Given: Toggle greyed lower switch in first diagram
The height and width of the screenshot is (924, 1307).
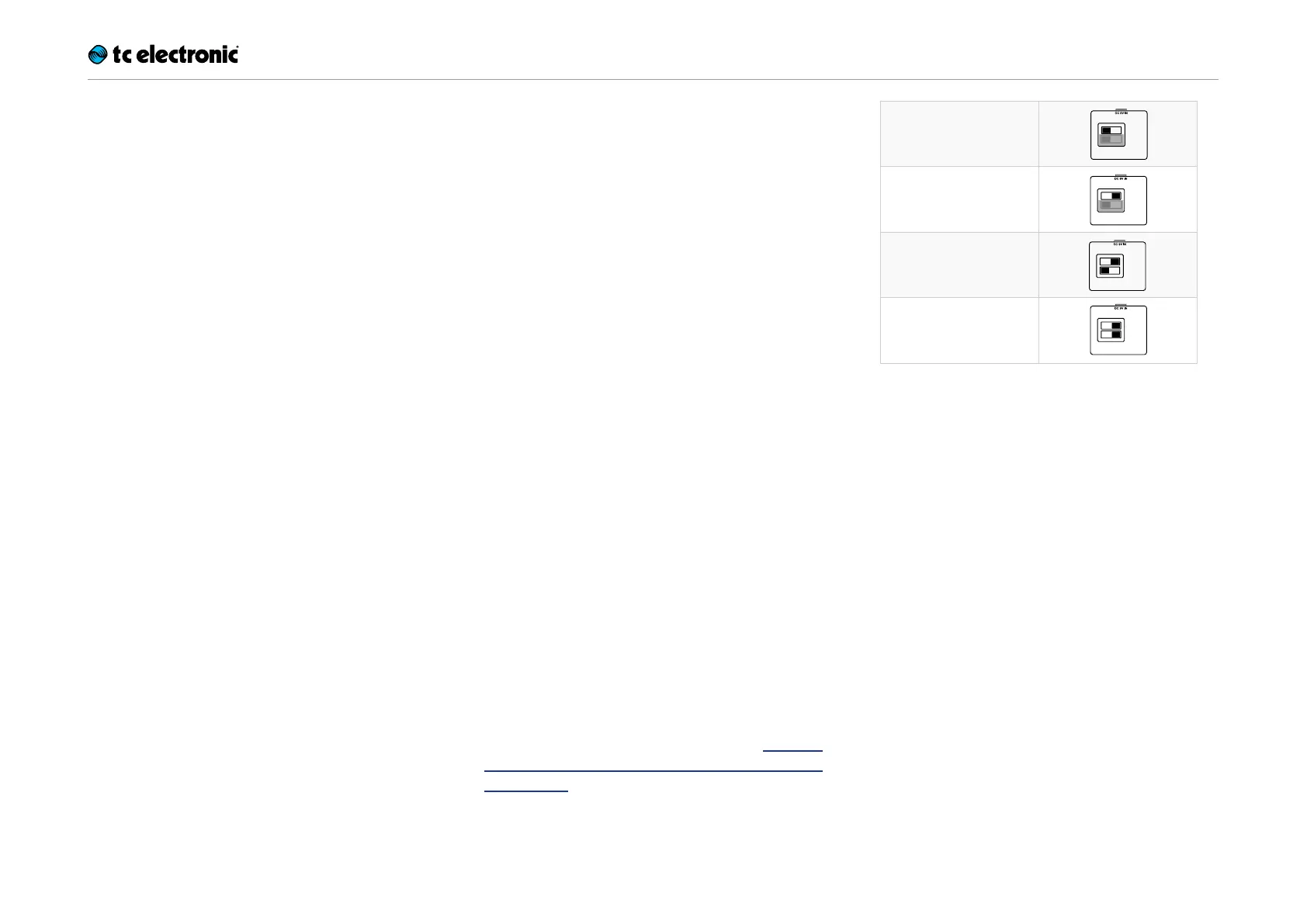Looking at the screenshot, I should tap(1111, 140).
